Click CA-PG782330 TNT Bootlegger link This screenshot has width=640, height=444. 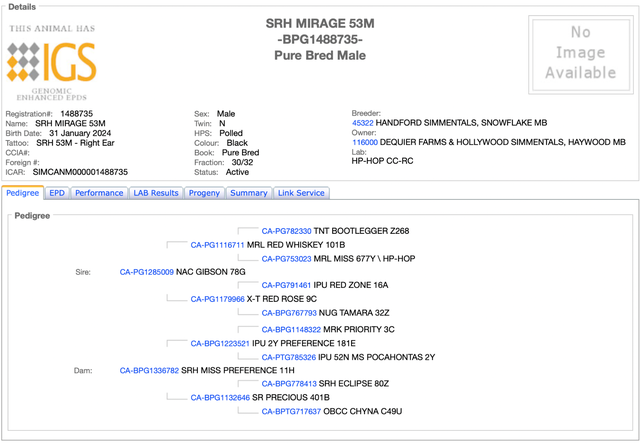pyautogui.click(x=286, y=231)
